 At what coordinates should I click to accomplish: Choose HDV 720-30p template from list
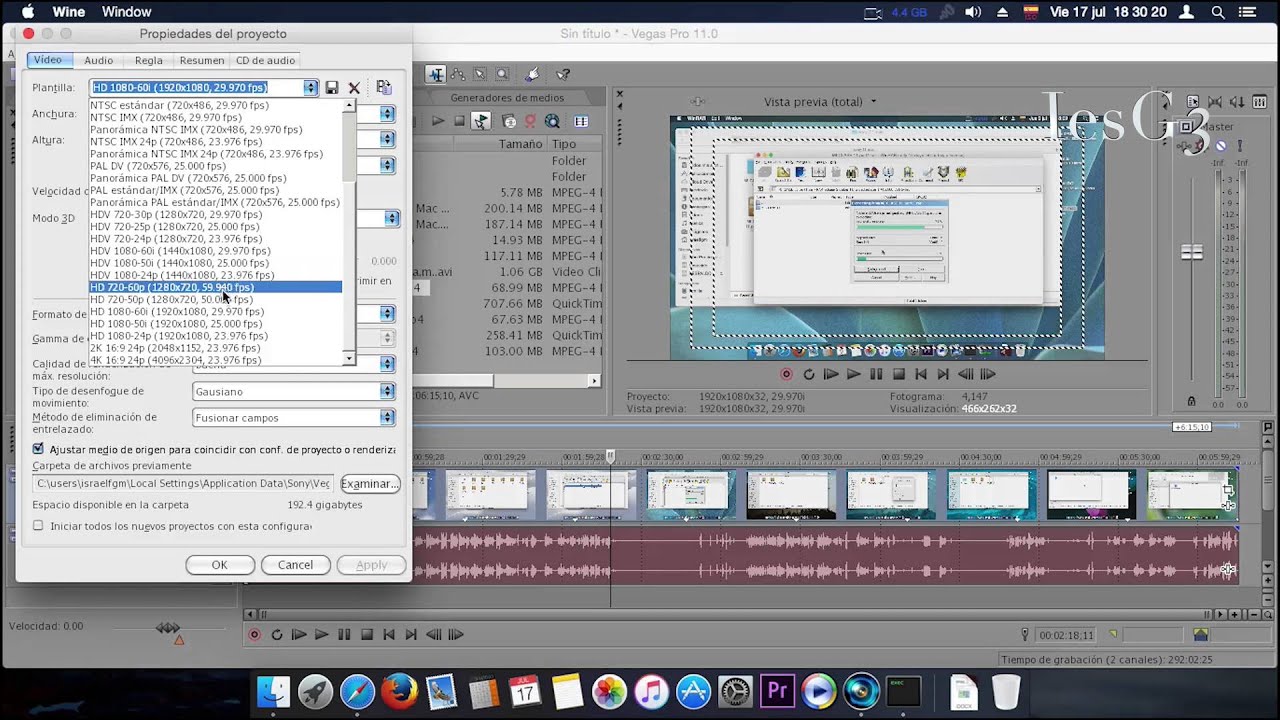(x=216, y=214)
